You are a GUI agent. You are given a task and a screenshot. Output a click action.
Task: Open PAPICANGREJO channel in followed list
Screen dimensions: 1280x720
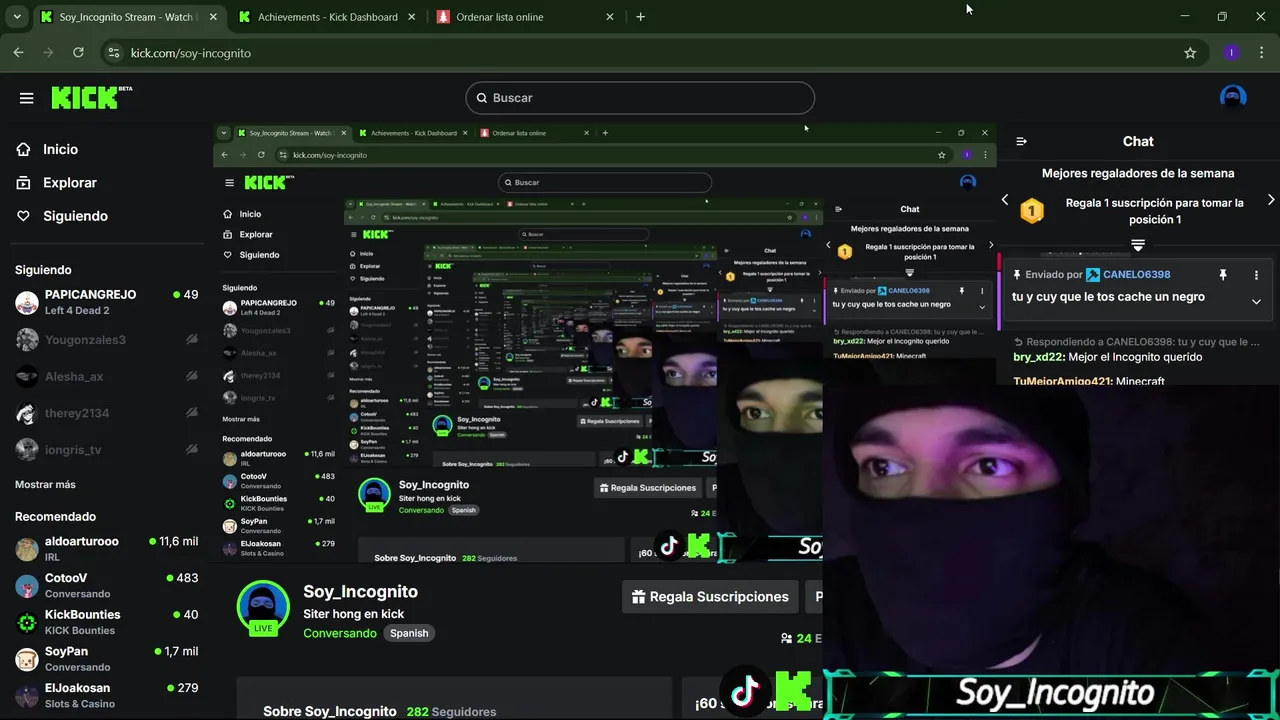pyautogui.click(x=106, y=302)
